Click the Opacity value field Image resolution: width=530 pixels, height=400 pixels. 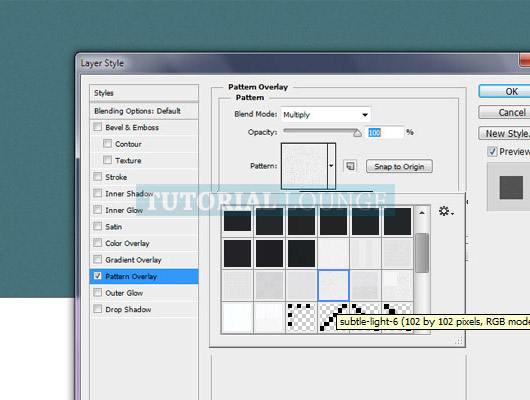pos(384,132)
